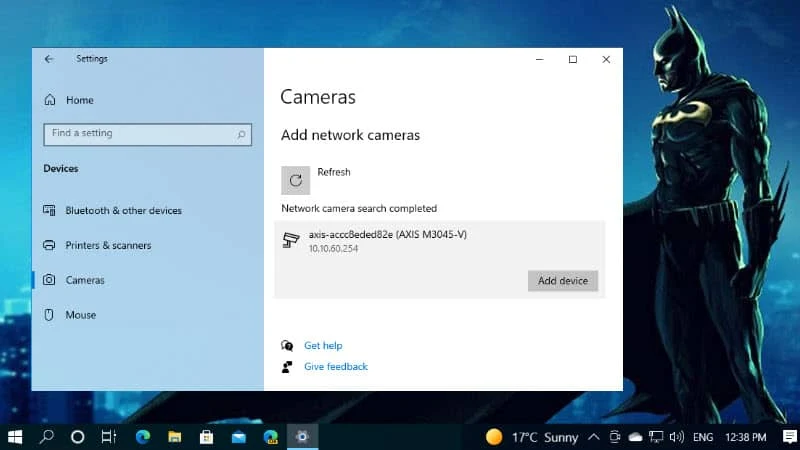Screen dimensions: 800x450
Task: Open the network tray icon
Action: pos(656,437)
